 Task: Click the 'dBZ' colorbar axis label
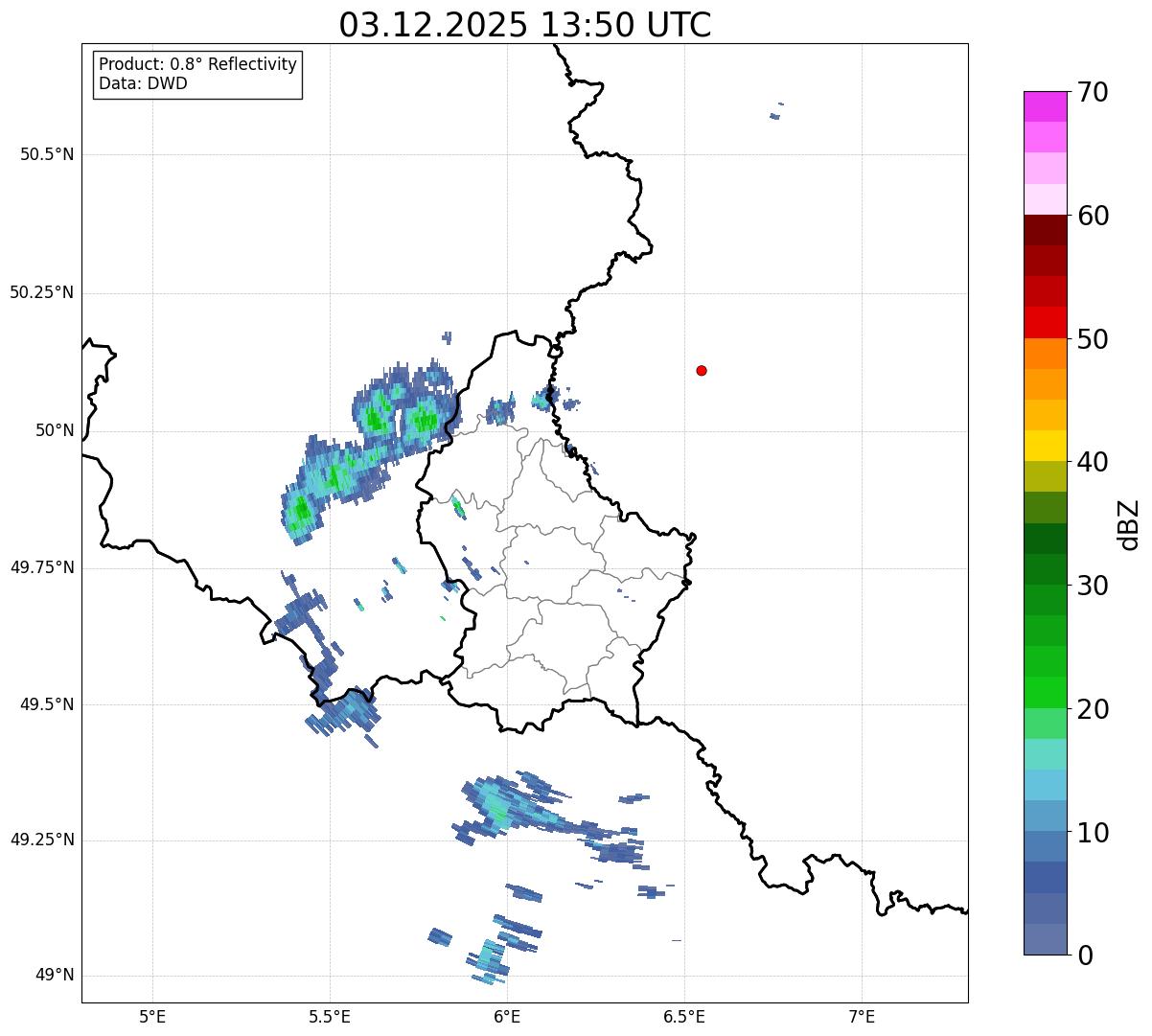coord(1129,524)
